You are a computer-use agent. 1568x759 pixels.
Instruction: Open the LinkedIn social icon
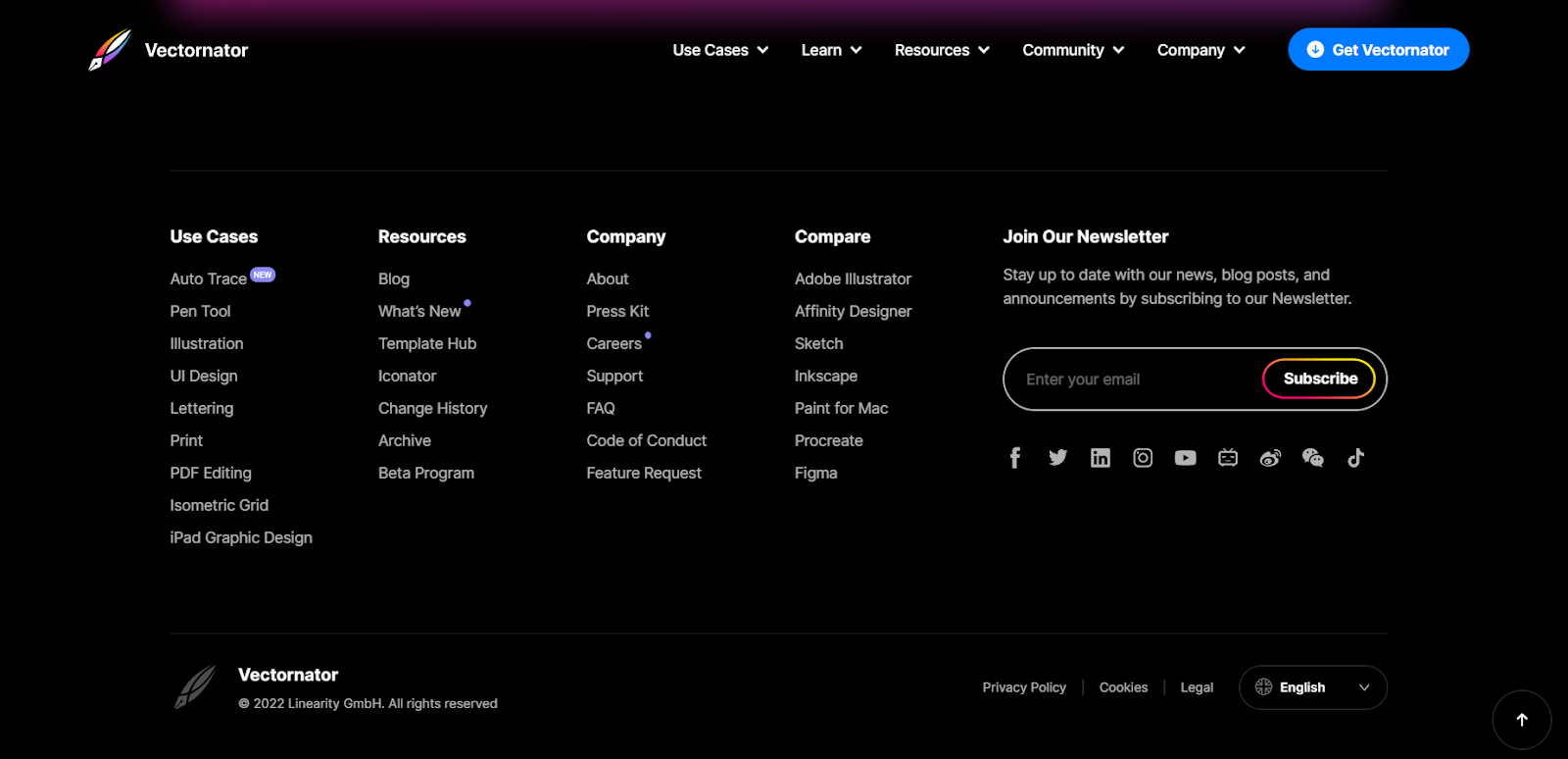[x=1101, y=458]
